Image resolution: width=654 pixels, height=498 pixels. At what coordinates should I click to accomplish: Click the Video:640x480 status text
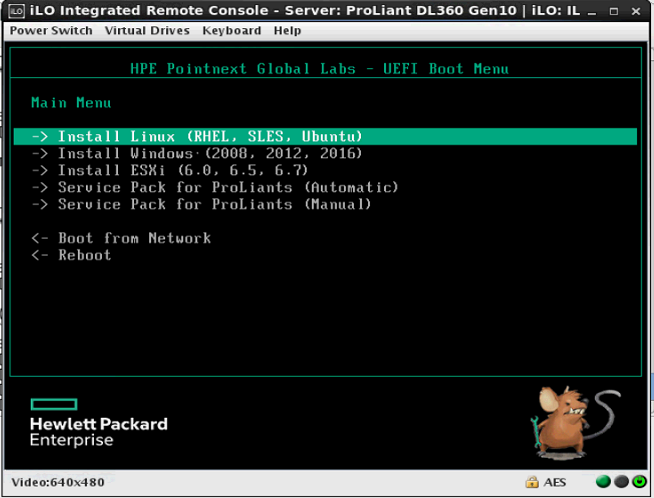click(58, 483)
